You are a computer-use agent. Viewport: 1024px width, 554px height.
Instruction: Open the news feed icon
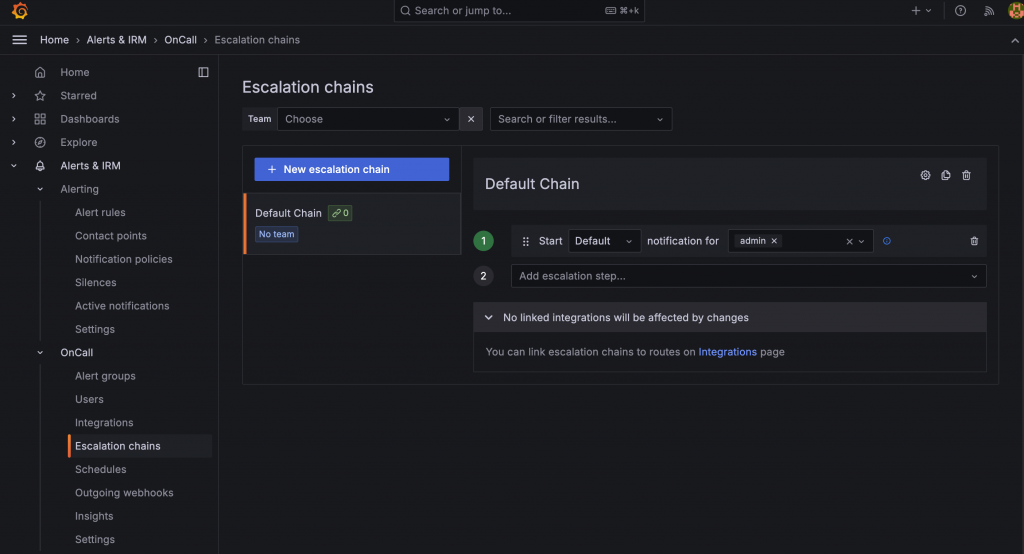989,11
